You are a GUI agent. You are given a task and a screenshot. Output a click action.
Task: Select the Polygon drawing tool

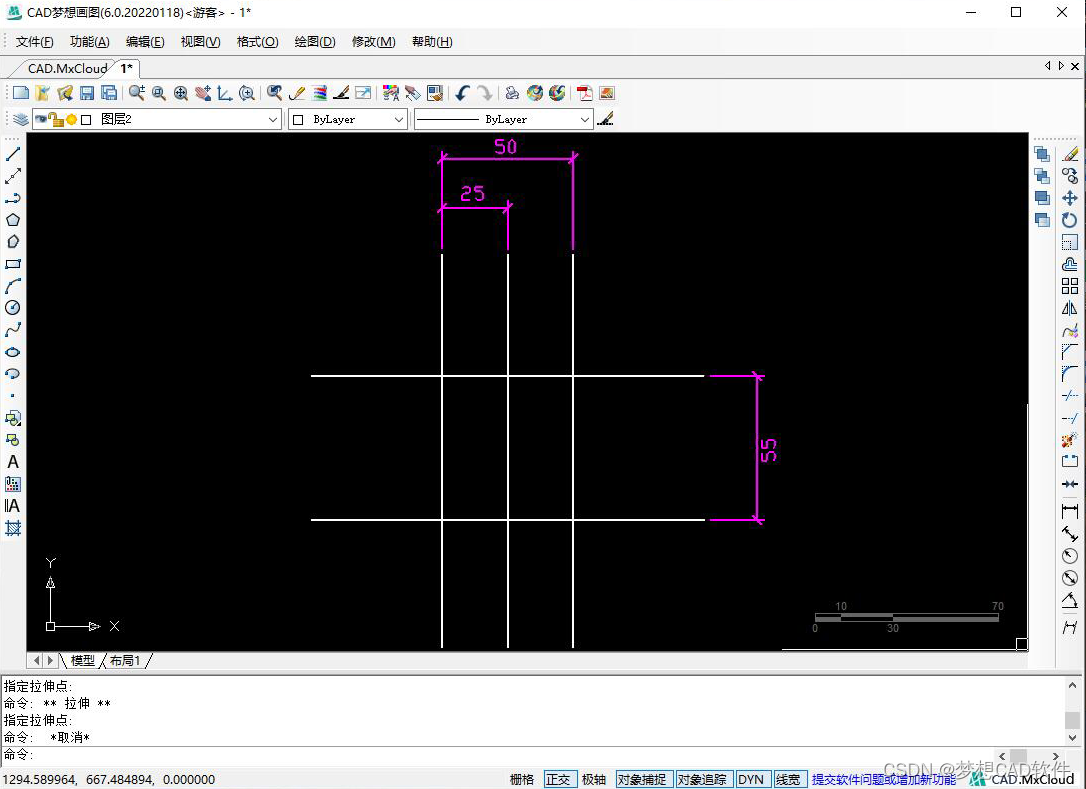click(12, 220)
